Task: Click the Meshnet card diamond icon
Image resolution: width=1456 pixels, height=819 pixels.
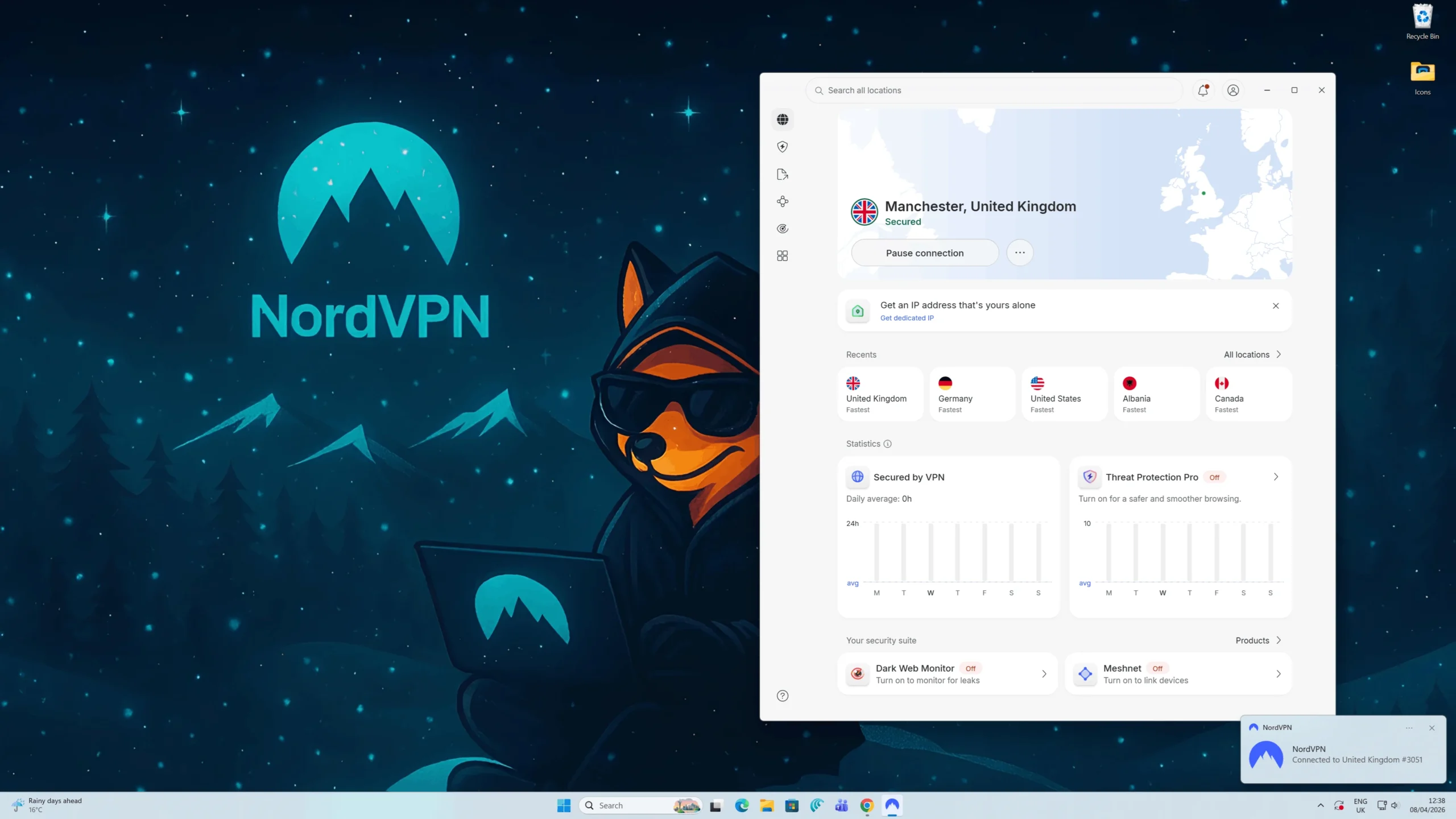Action: (x=1085, y=674)
